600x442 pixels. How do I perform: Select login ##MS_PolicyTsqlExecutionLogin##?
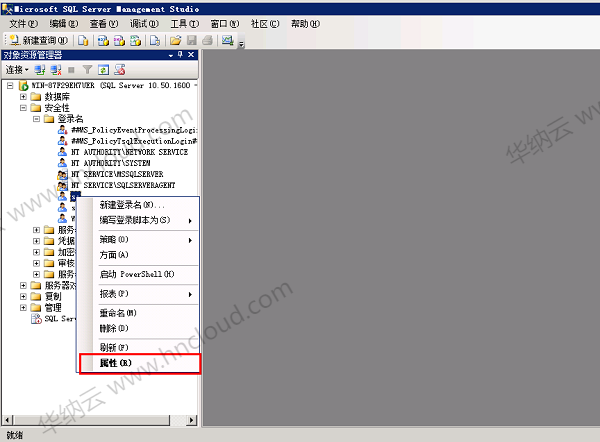tap(134, 141)
